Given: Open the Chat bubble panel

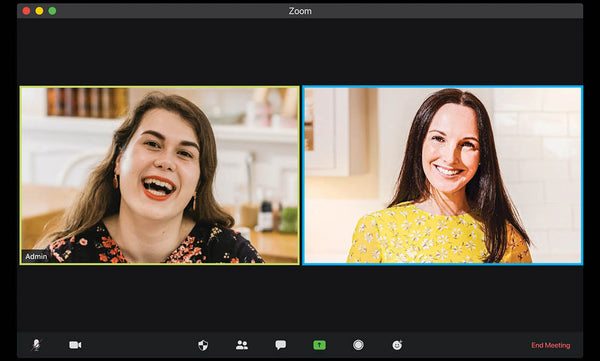Looking at the screenshot, I should click(x=280, y=345).
